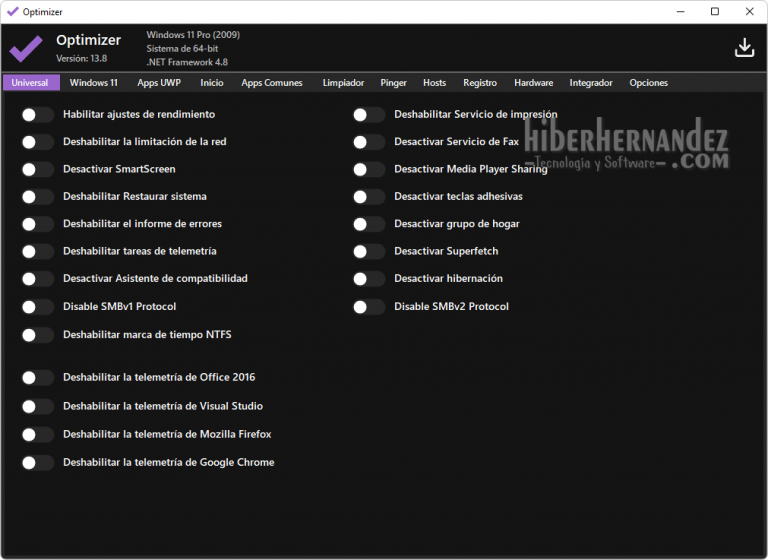
Task: Click the small Optimizer title bar icon
Action: click(12, 11)
